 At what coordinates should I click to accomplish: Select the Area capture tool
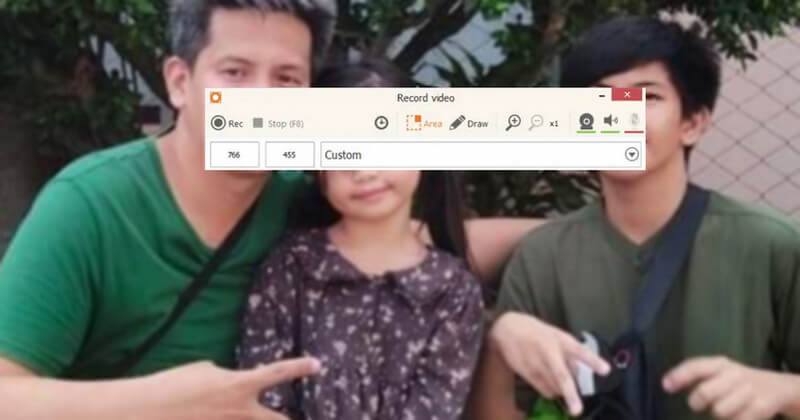pyautogui.click(x=423, y=123)
